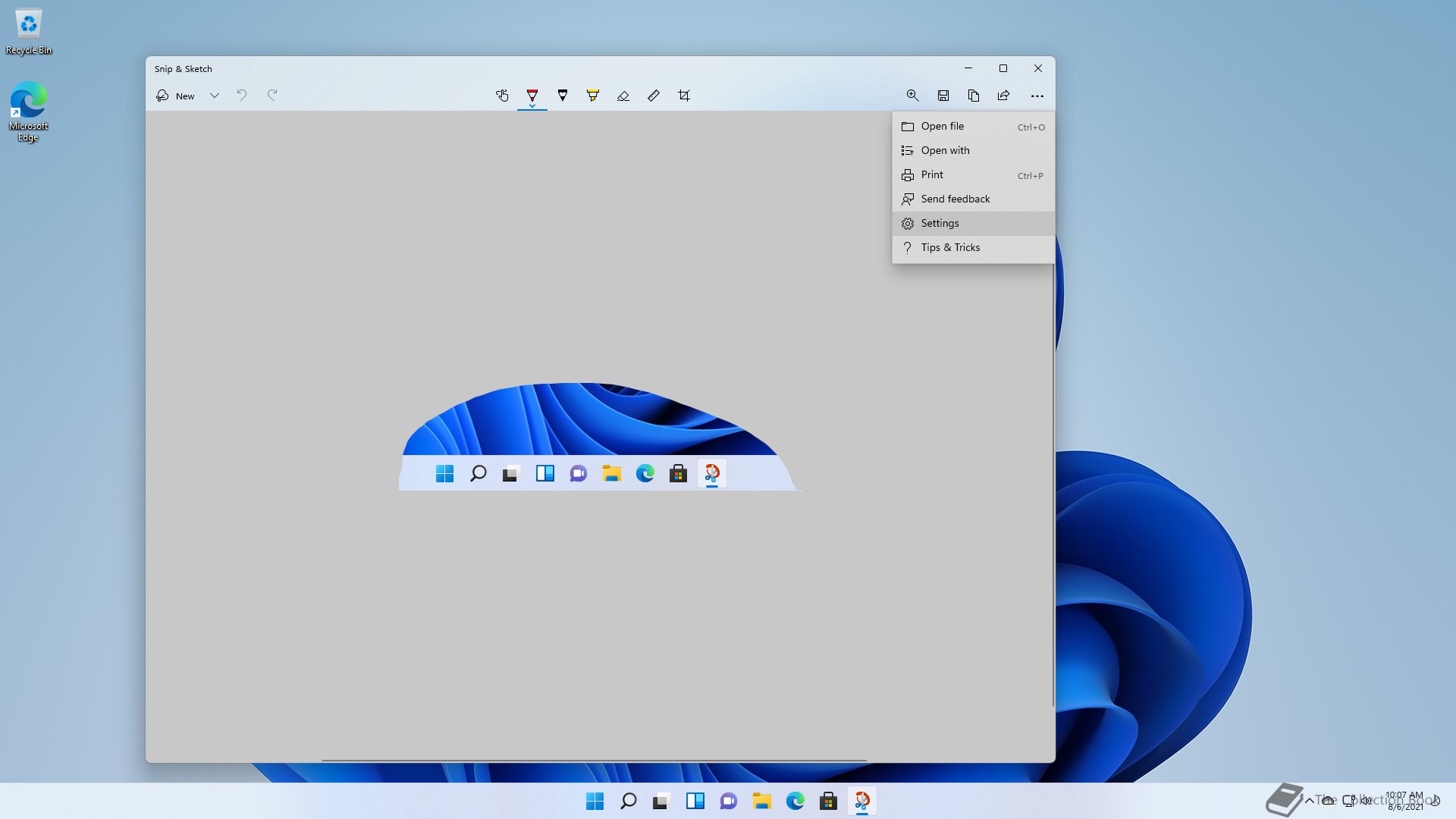Select the Eraser tool
The image size is (1456, 819).
click(623, 96)
